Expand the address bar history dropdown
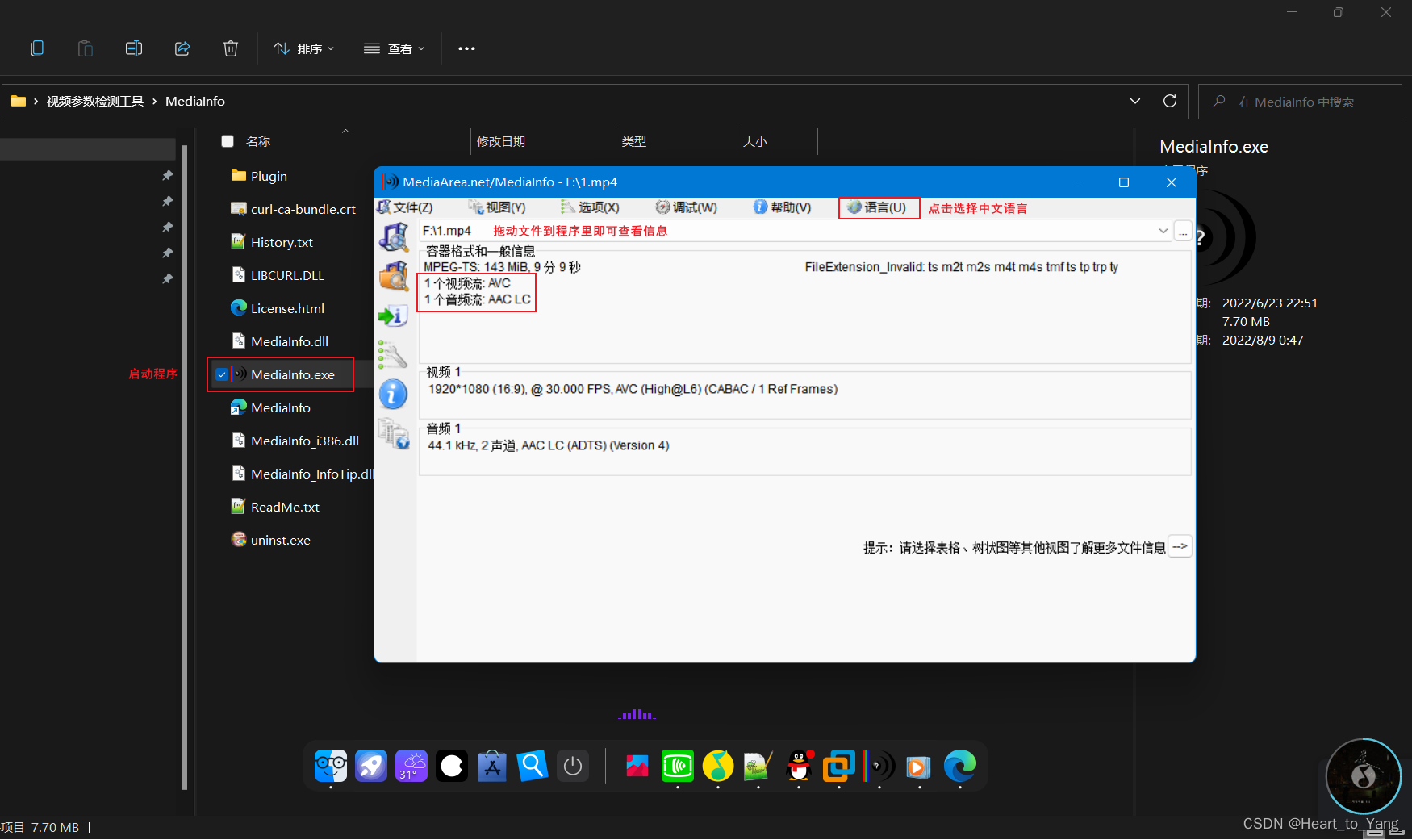1412x840 pixels. click(x=1135, y=102)
